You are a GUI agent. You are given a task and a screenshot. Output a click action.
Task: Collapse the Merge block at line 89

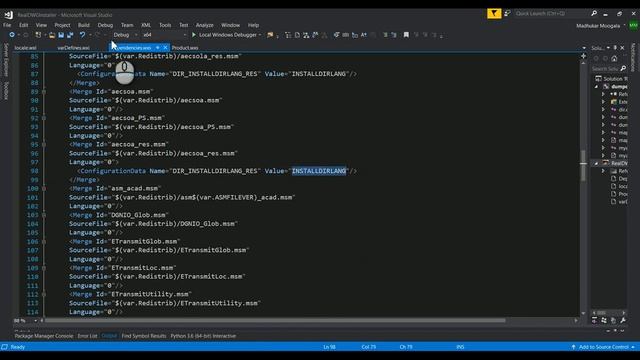tap(44, 92)
